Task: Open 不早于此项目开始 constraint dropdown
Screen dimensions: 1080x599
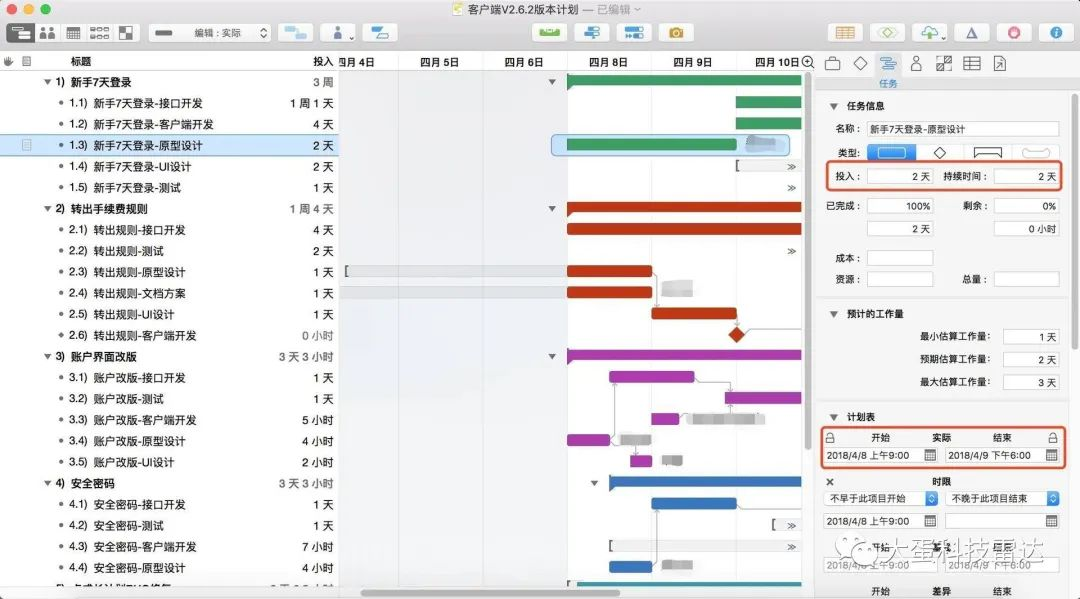Action: point(881,498)
